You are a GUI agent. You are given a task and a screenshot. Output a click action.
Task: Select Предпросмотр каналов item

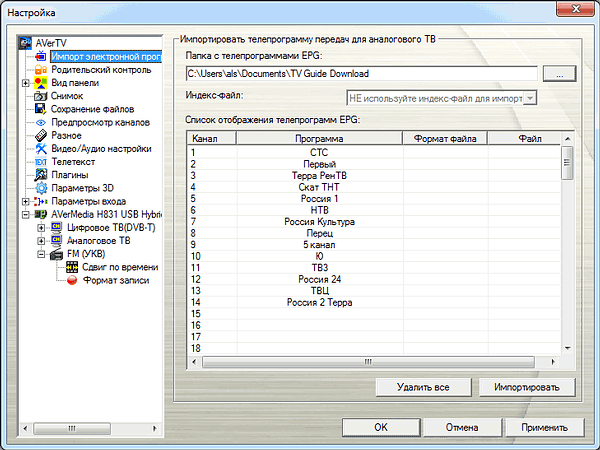point(100,122)
